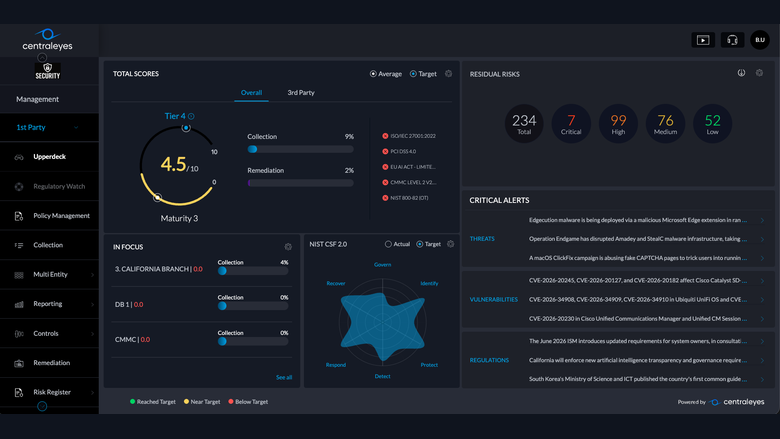Open the video tutorial play icon
The image size is (780, 439).
click(x=703, y=40)
